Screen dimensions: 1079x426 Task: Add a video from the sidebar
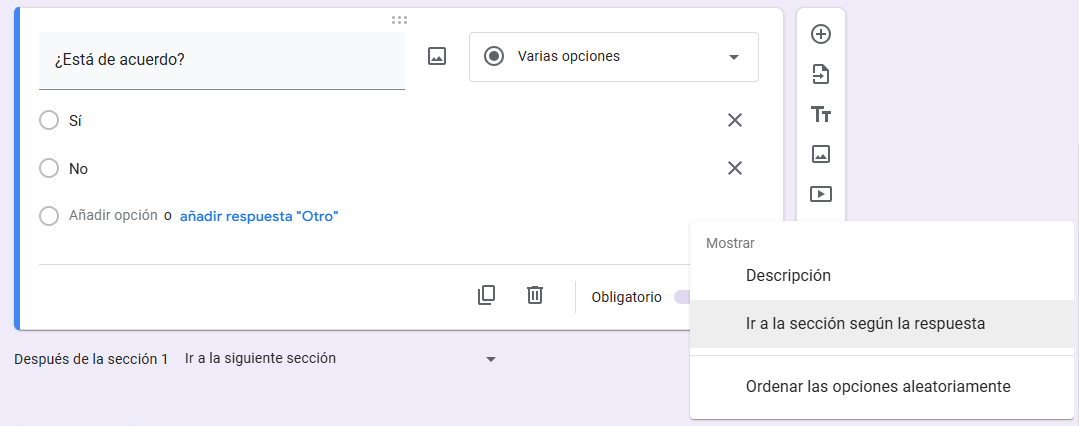click(821, 194)
